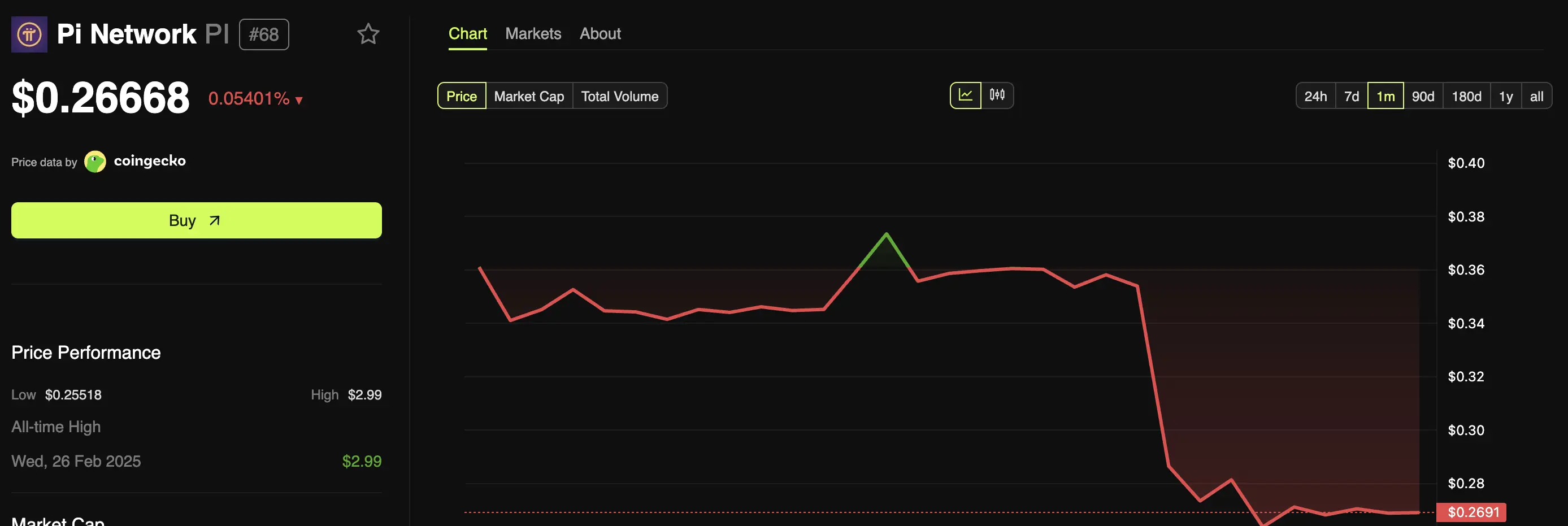
Task: Click the Price Performance heading
Action: (x=86, y=353)
